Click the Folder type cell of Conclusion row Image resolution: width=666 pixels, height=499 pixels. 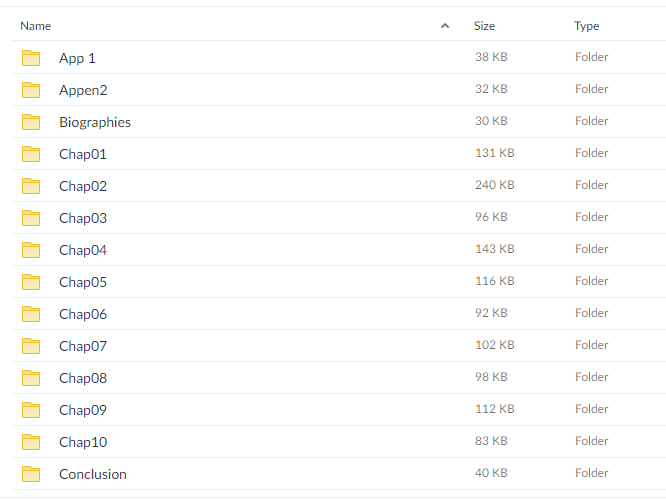point(592,473)
